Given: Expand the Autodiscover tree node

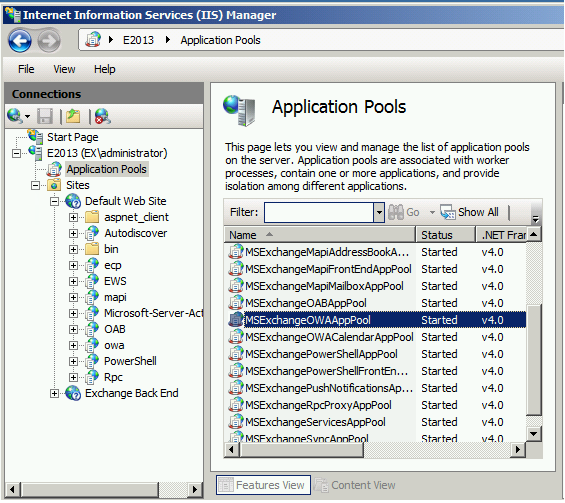Looking at the screenshot, I should click(x=73, y=233).
